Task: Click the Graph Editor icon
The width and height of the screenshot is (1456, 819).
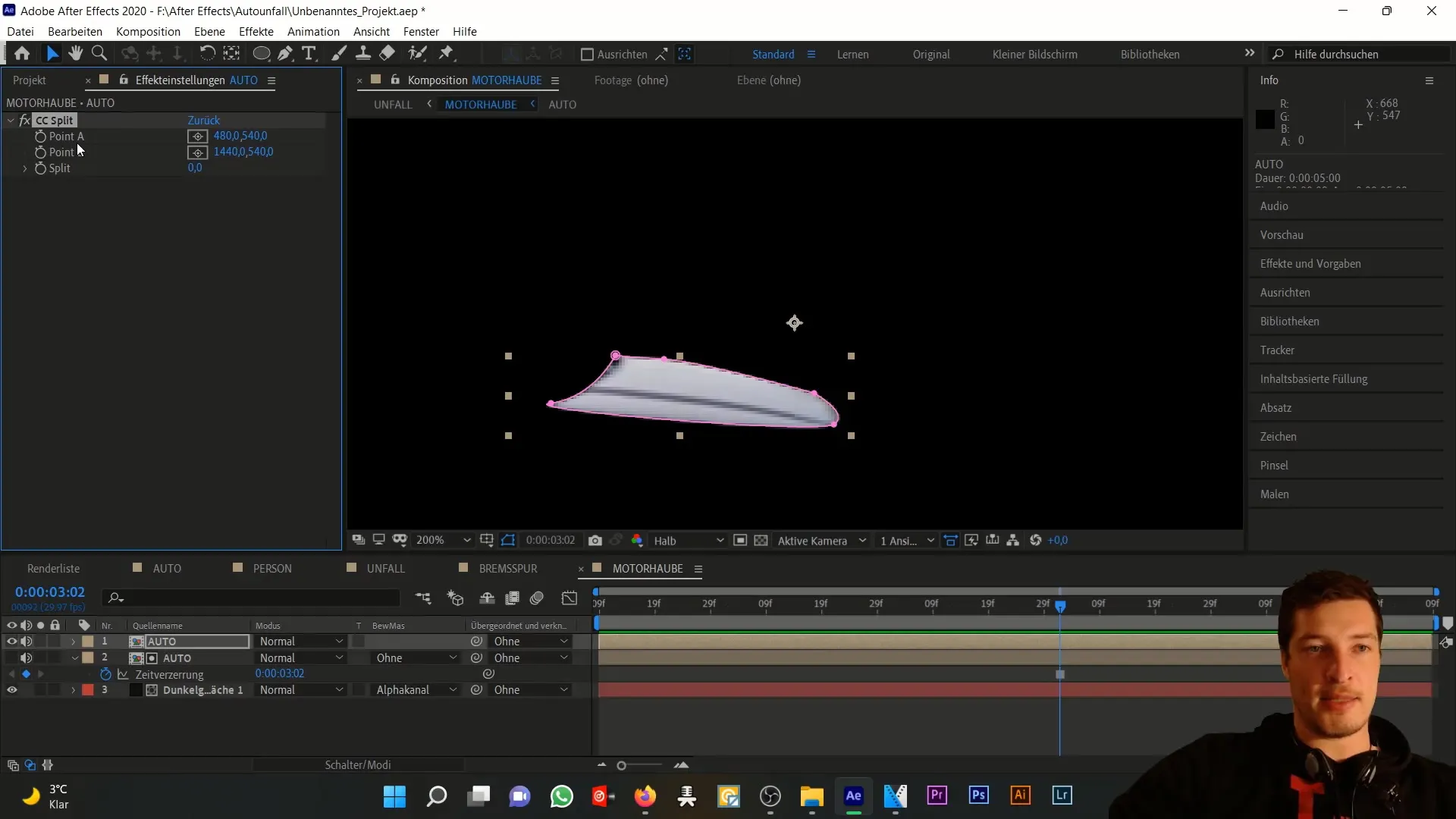Action: point(568,598)
